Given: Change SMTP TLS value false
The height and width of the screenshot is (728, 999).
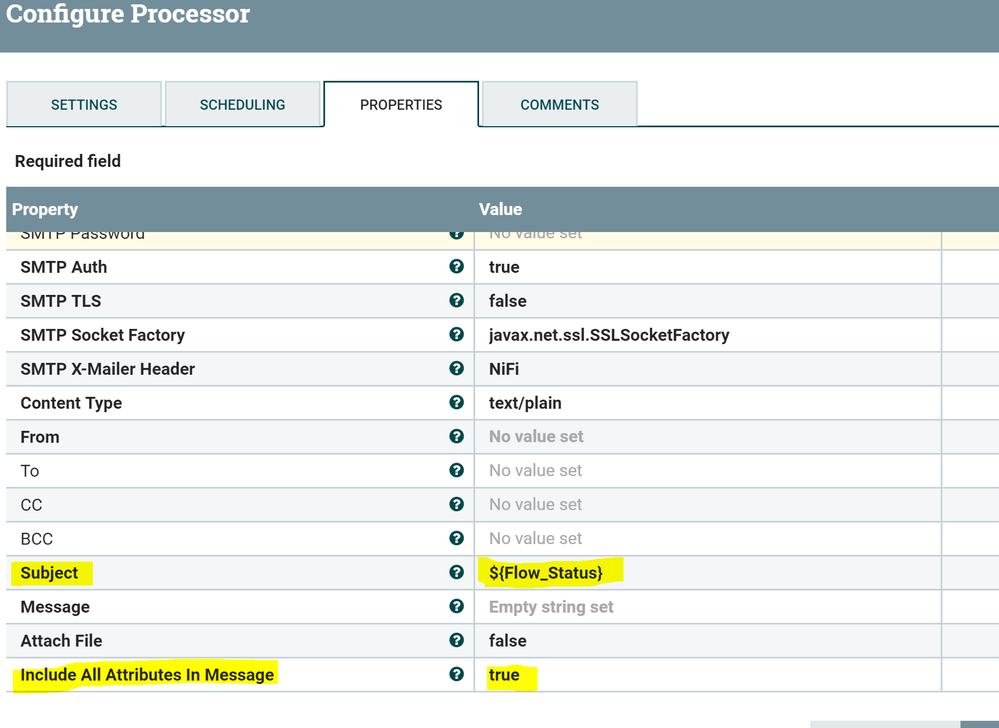Looking at the screenshot, I should coord(508,301).
